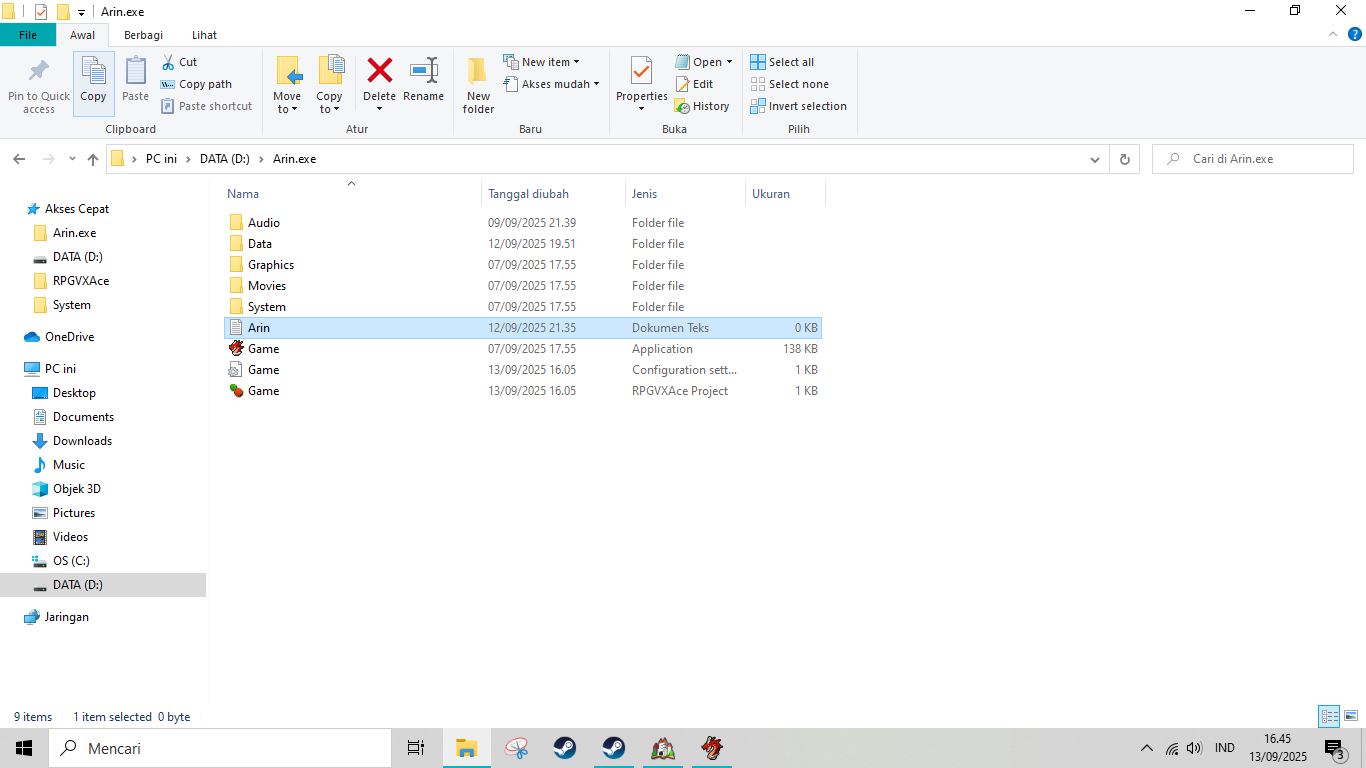Open file History
This screenshot has width=1366, height=768.
pyautogui.click(x=702, y=106)
